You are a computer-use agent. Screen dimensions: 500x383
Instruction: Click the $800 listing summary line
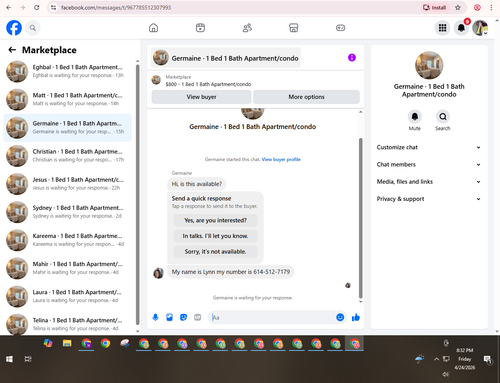pos(208,84)
